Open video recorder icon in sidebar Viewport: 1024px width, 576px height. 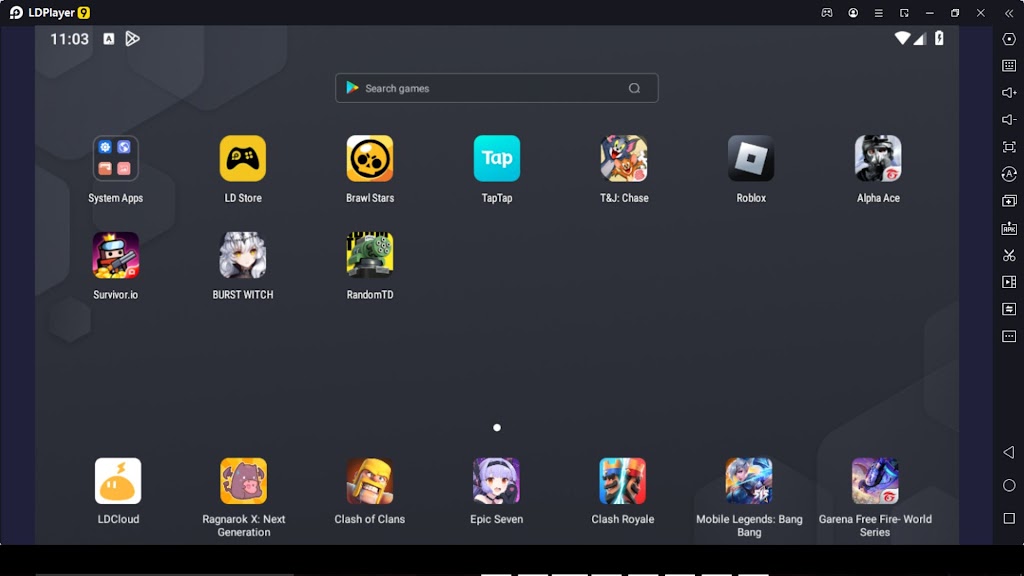click(1009, 282)
